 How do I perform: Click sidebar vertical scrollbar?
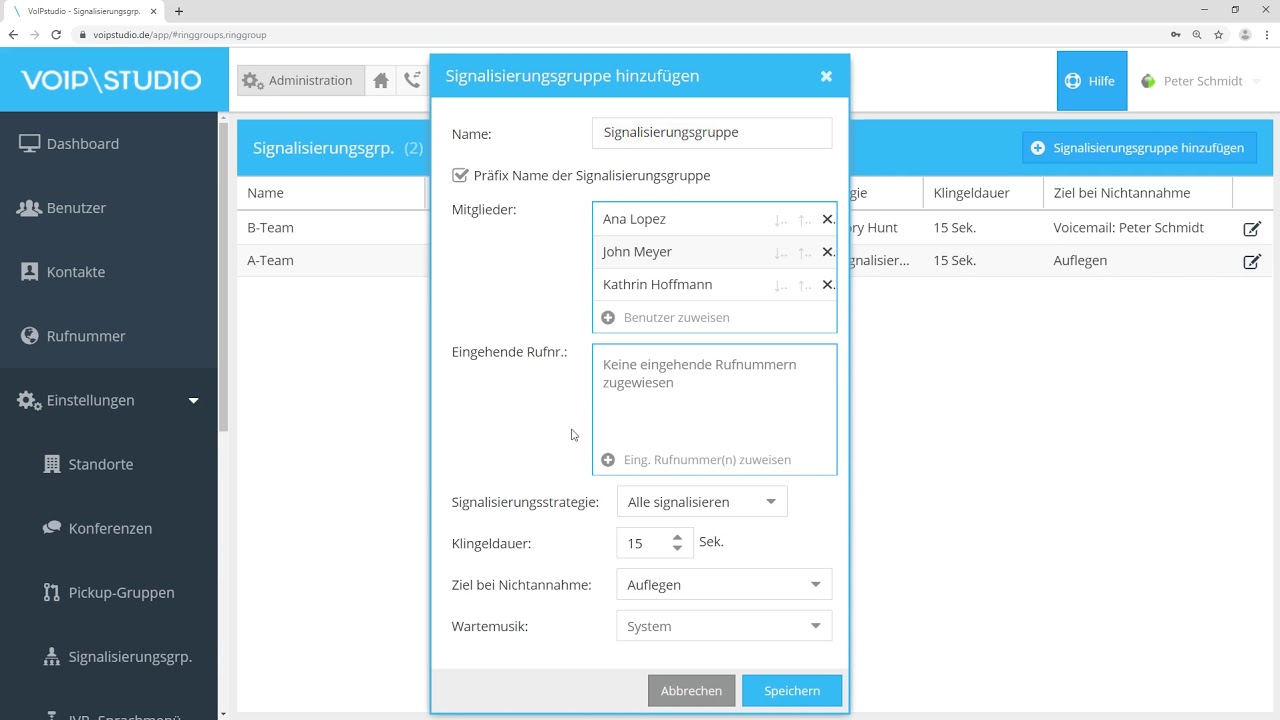point(223,276)
